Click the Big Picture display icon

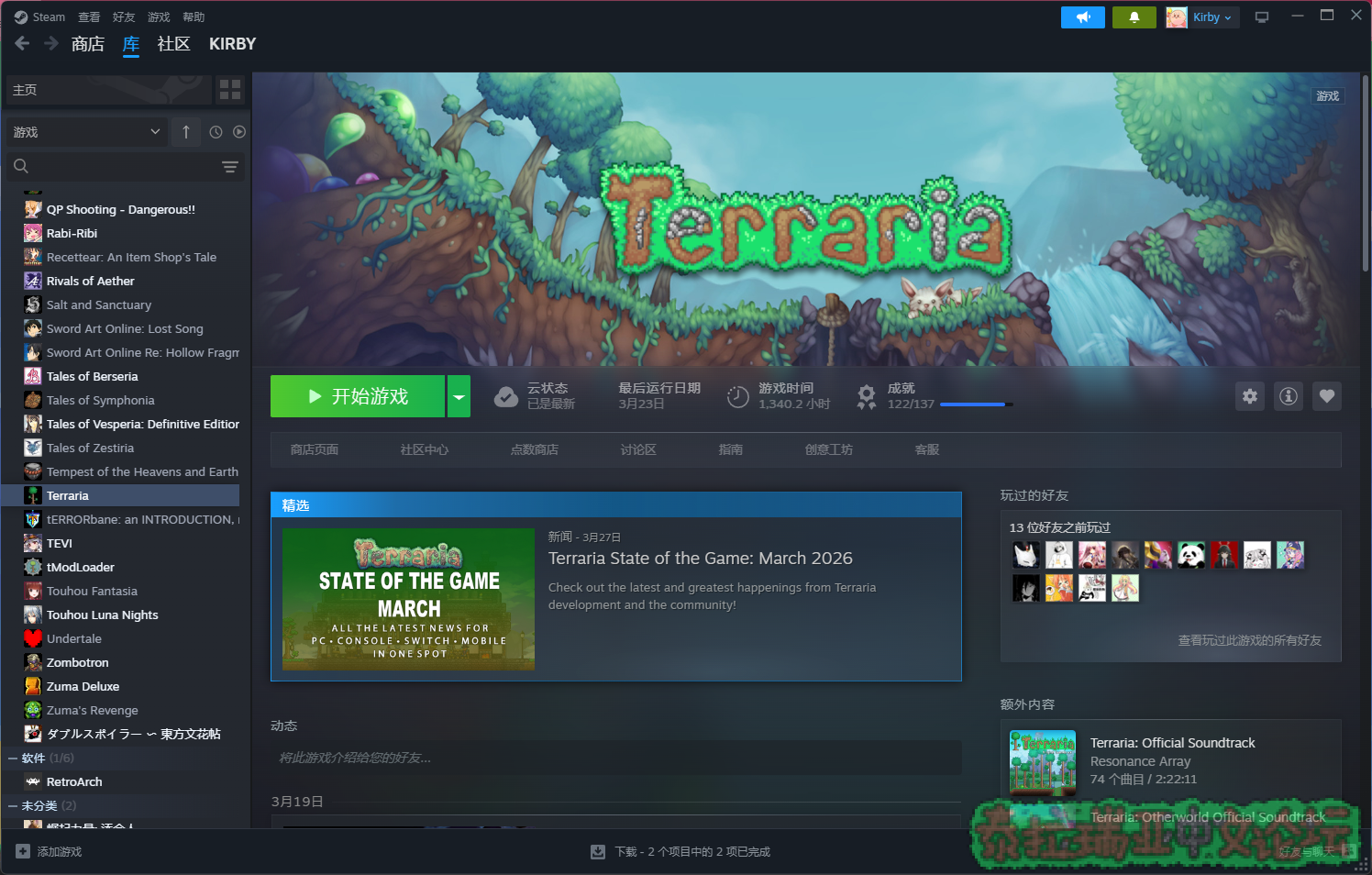1262,17
